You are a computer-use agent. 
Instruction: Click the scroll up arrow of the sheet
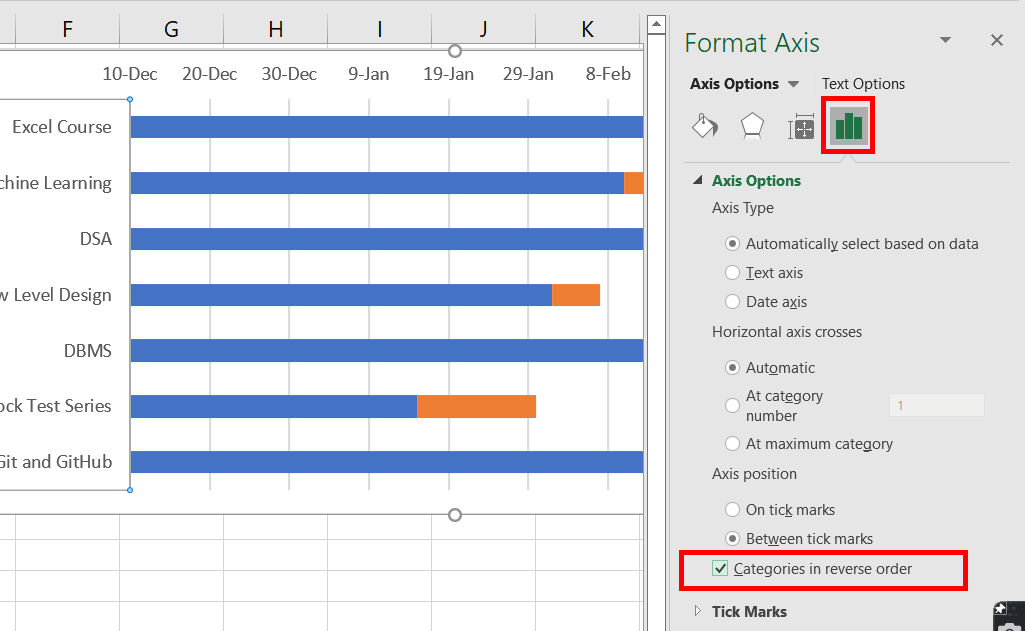click(x=656, y=23)
